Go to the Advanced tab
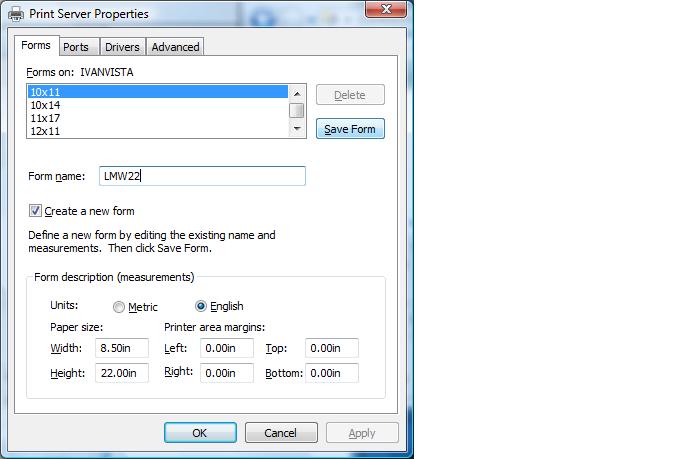 (175, 47)
